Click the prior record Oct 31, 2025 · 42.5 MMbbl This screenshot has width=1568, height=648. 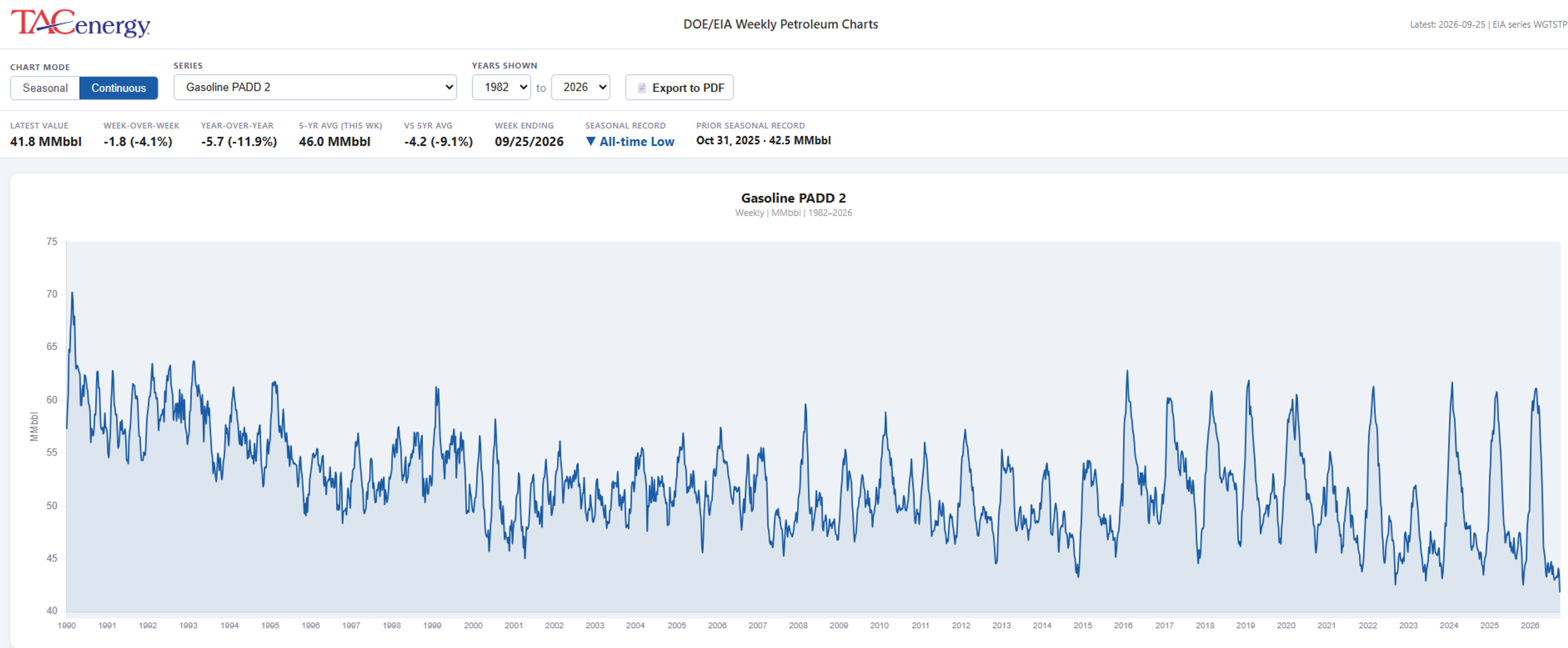coord(764,140)
